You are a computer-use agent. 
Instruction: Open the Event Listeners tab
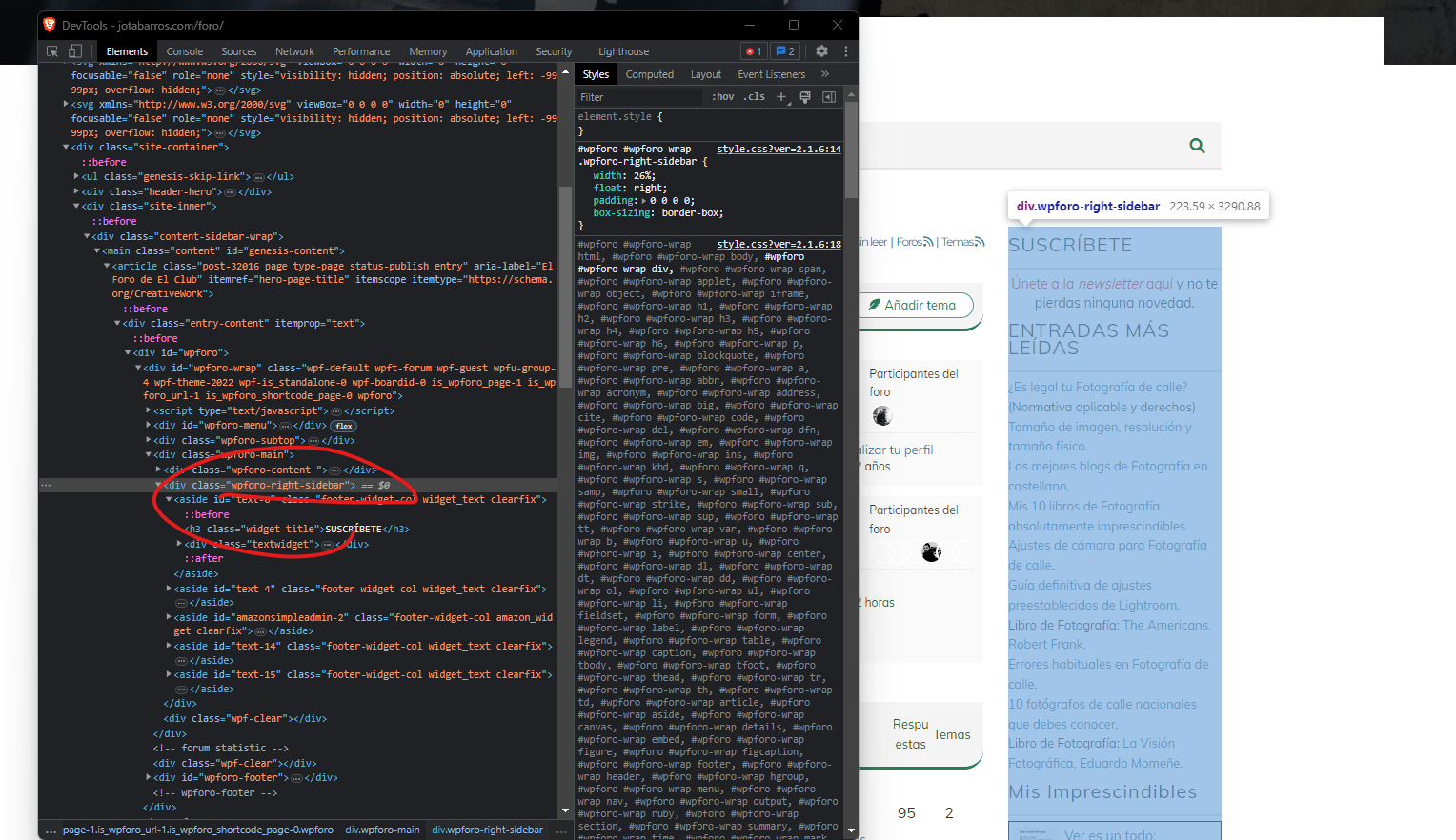click(x=771, y=74)
